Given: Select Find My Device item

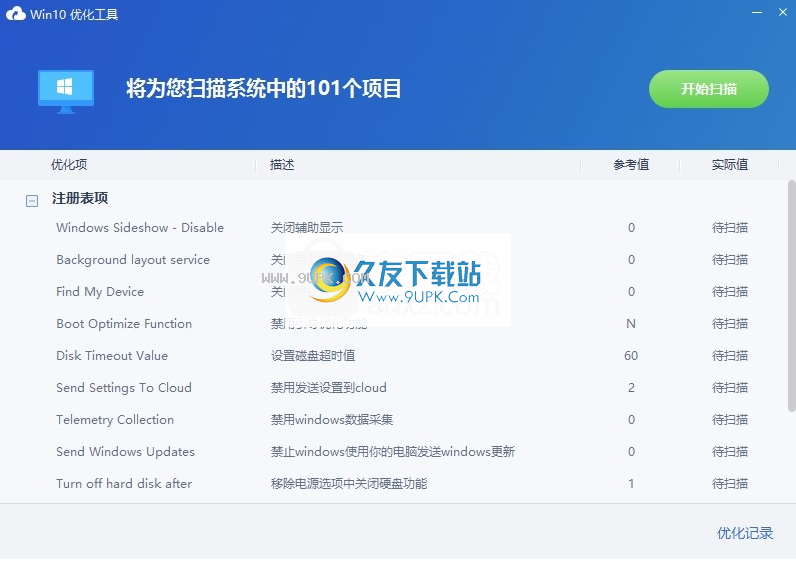Looking at the screenshot, I should point(100,291).
